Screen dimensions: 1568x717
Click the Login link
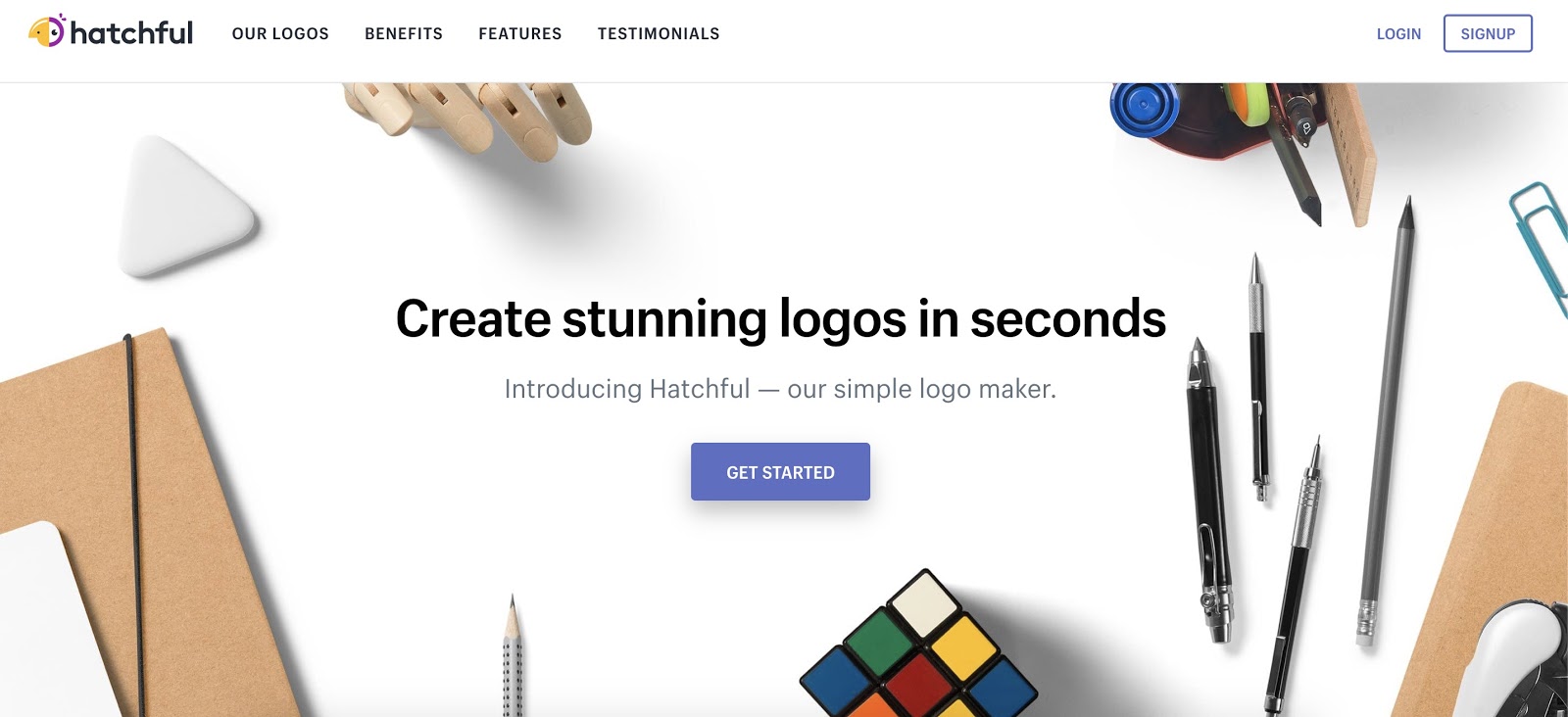click(1398, 33)
